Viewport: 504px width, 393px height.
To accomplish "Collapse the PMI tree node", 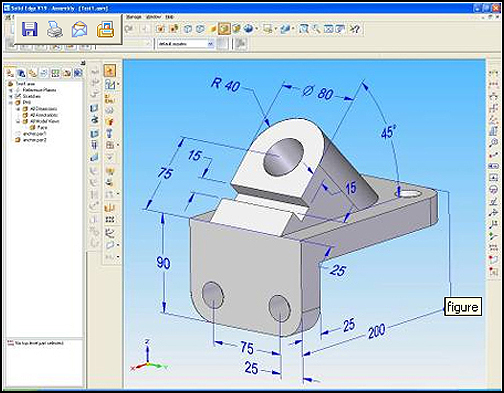I will [x=11, y=102].
